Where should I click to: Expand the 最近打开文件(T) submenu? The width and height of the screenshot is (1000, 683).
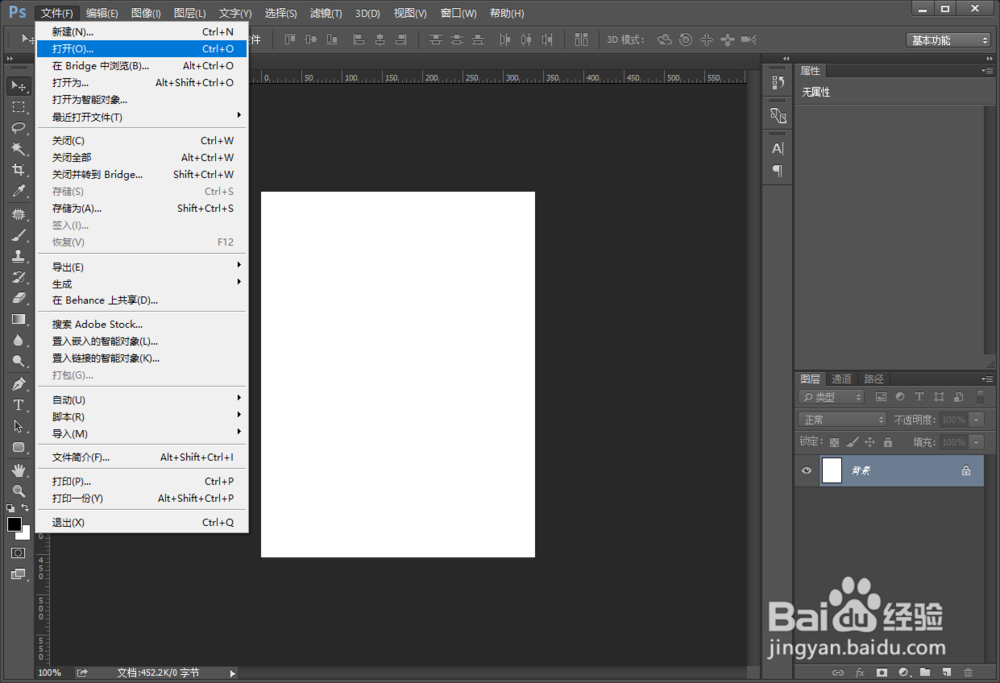pyautogui.click(x=142, y=117)
